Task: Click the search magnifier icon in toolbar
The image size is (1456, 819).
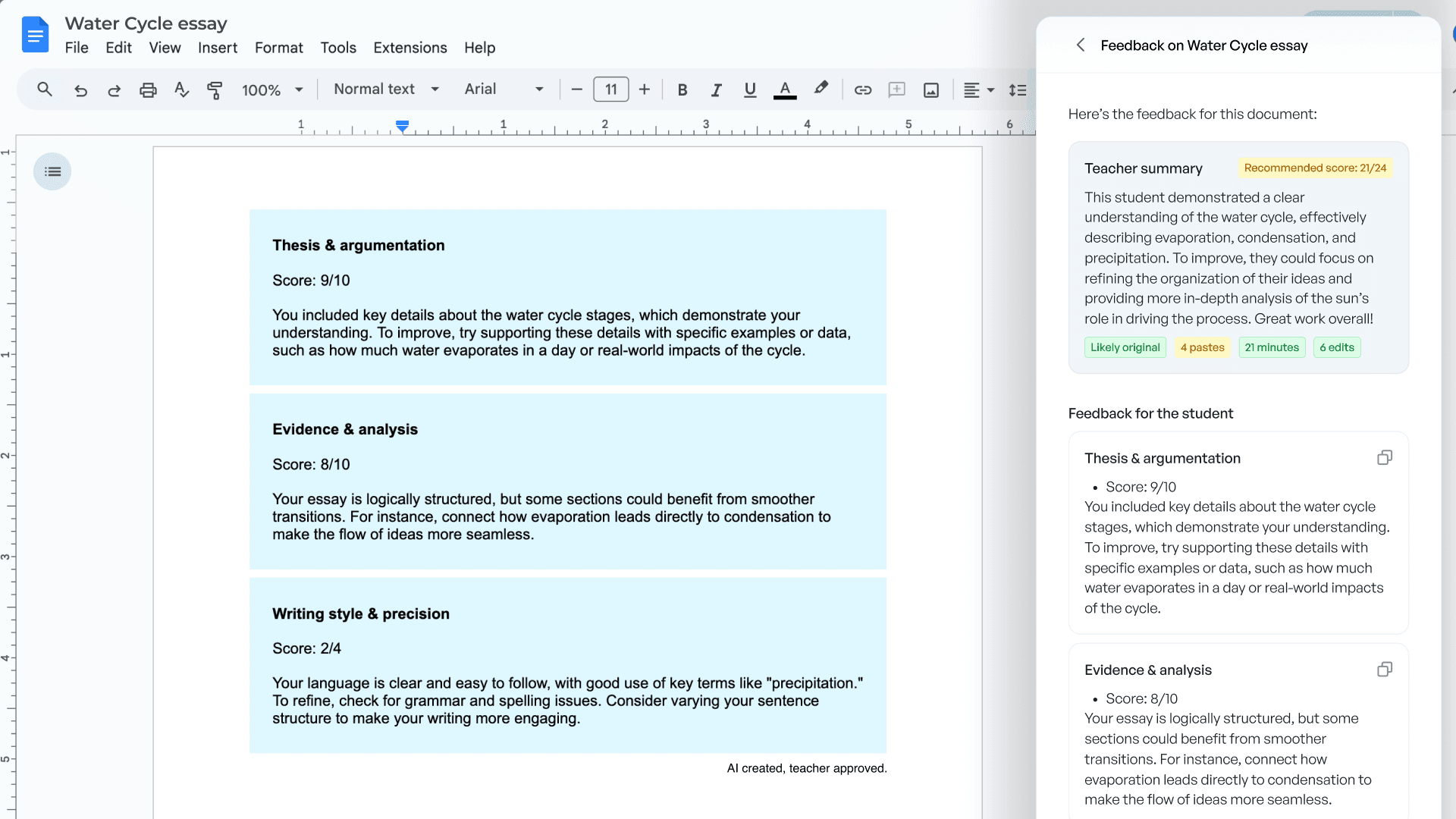Action: (45, 89)
